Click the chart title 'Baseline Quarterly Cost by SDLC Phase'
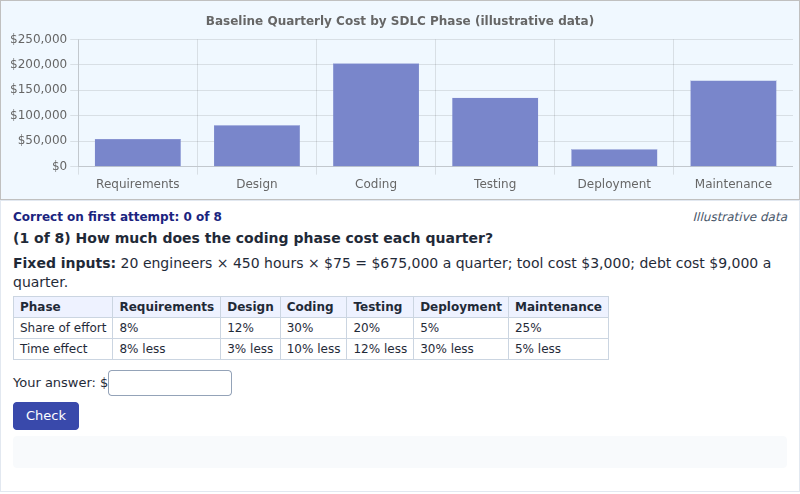This screenshot has height=494, width=800. [399, 21]
